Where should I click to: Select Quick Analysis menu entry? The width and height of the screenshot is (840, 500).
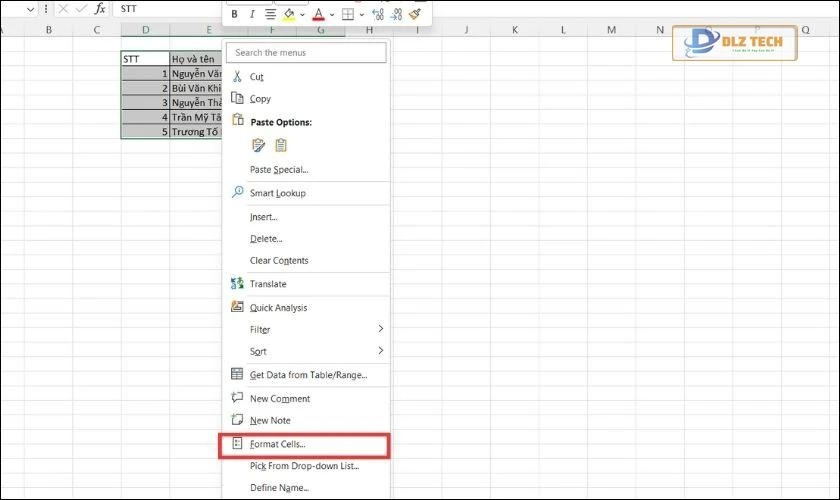pyautogui.click(x=278, y=308)
